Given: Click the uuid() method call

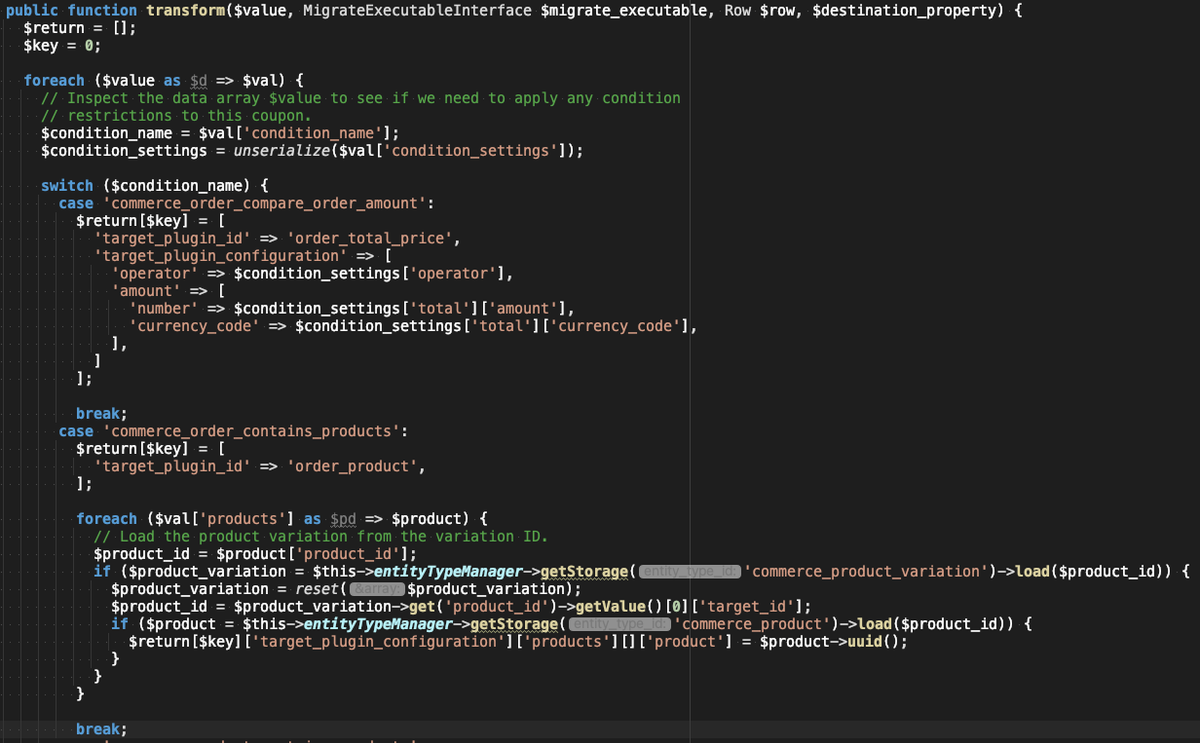Looking at the screenshot, I should 873,641.
